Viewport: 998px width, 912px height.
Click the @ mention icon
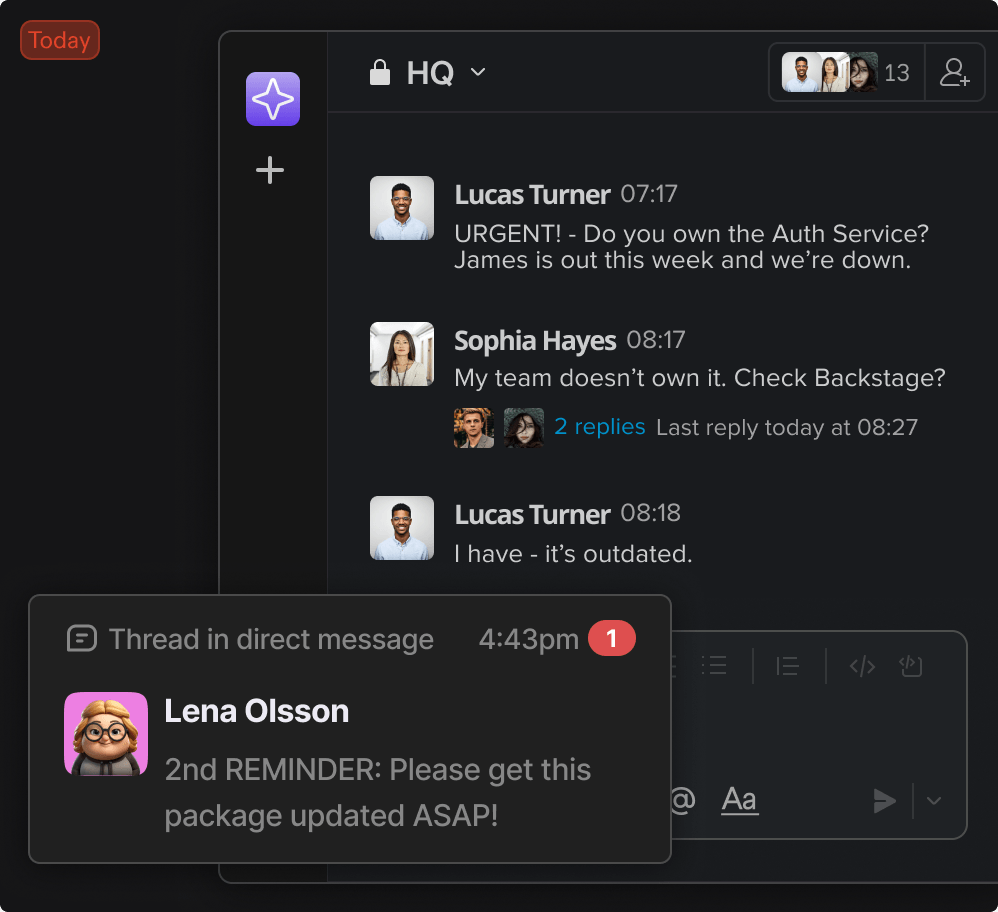coord(683,800)
